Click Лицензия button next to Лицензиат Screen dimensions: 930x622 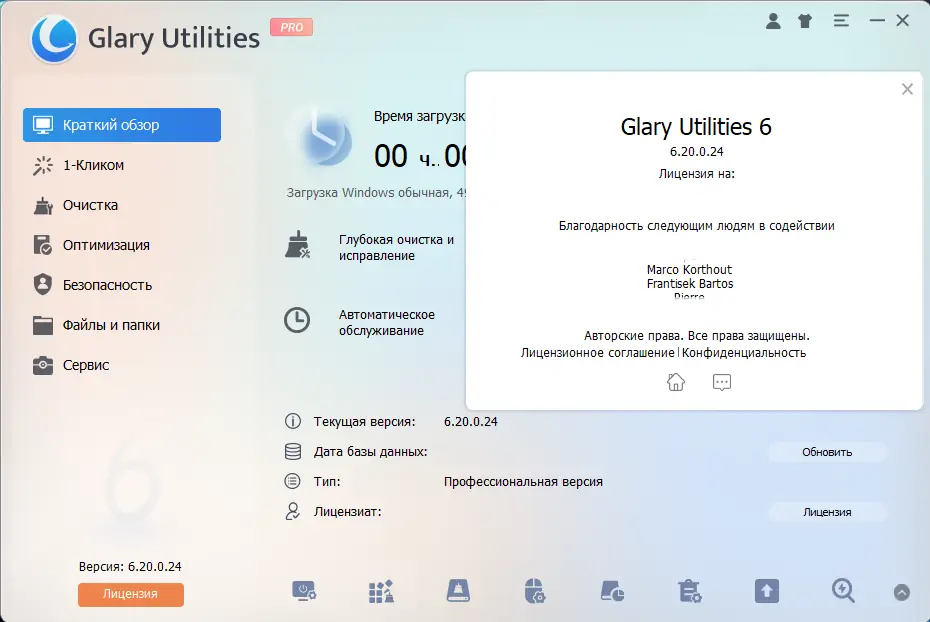click(827, 512)
